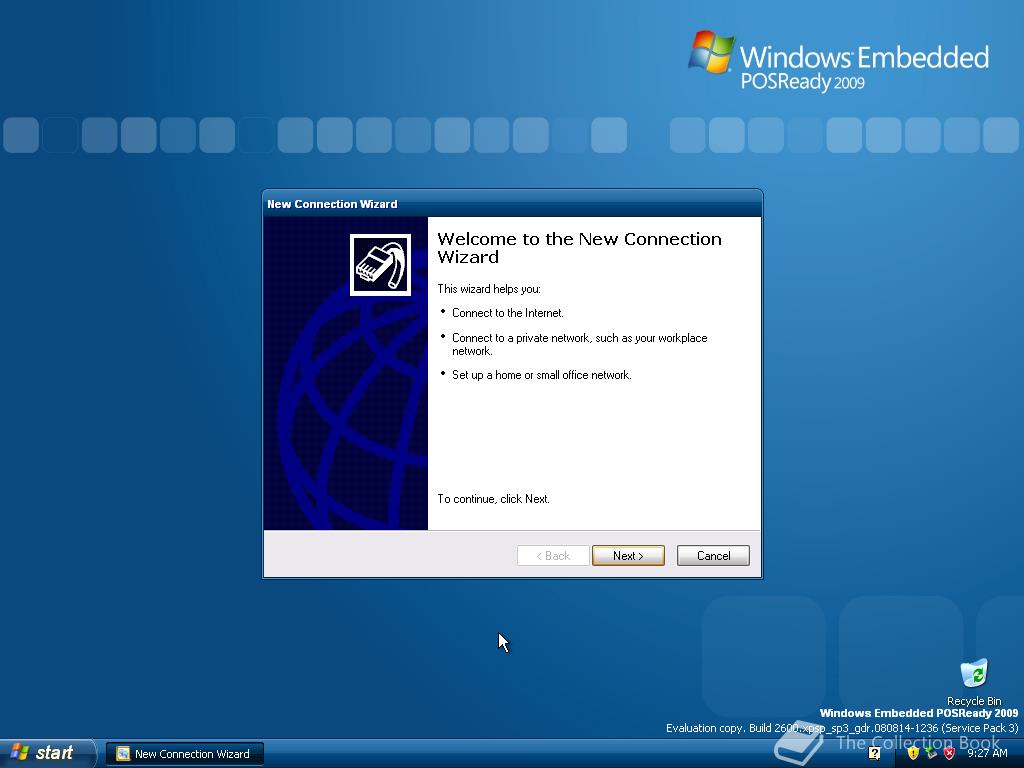Click the "Connect to the Internet." bullet text
1024x768 pixels.
coord(507,313)
